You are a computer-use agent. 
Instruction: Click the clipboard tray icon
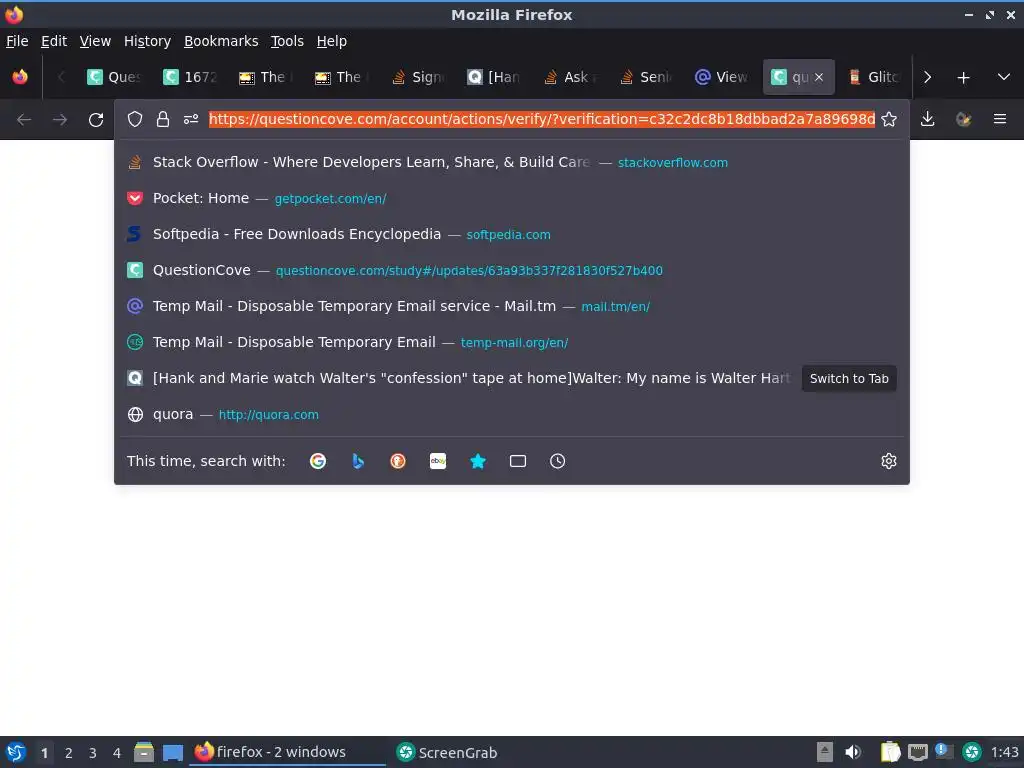890,752
